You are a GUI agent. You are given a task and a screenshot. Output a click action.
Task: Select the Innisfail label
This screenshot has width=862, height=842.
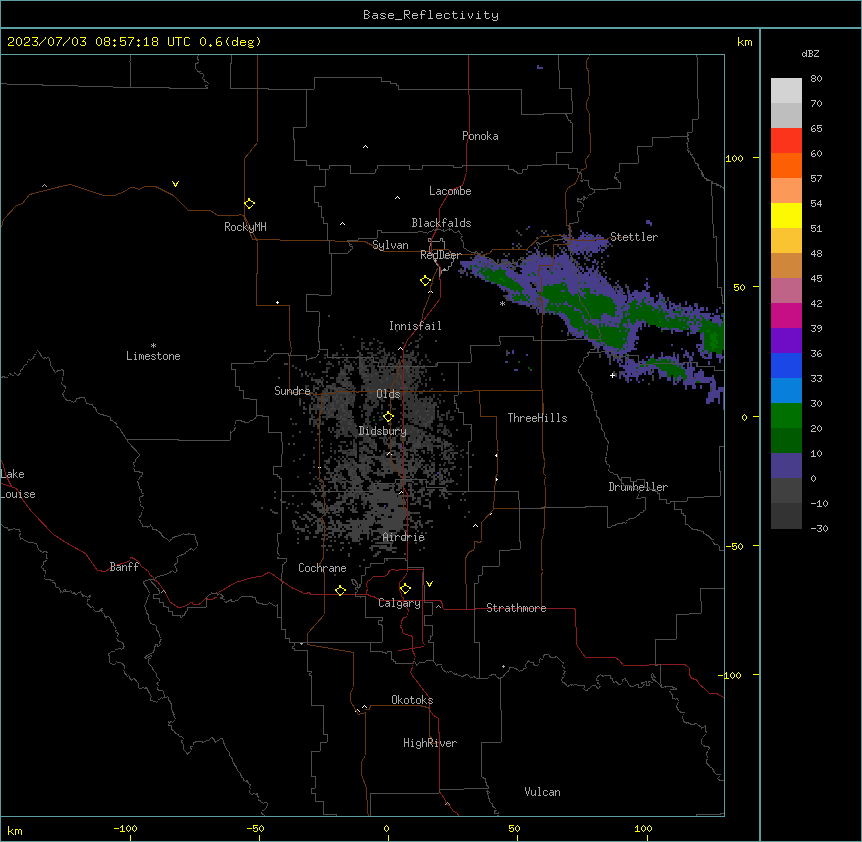coord(415,326)
